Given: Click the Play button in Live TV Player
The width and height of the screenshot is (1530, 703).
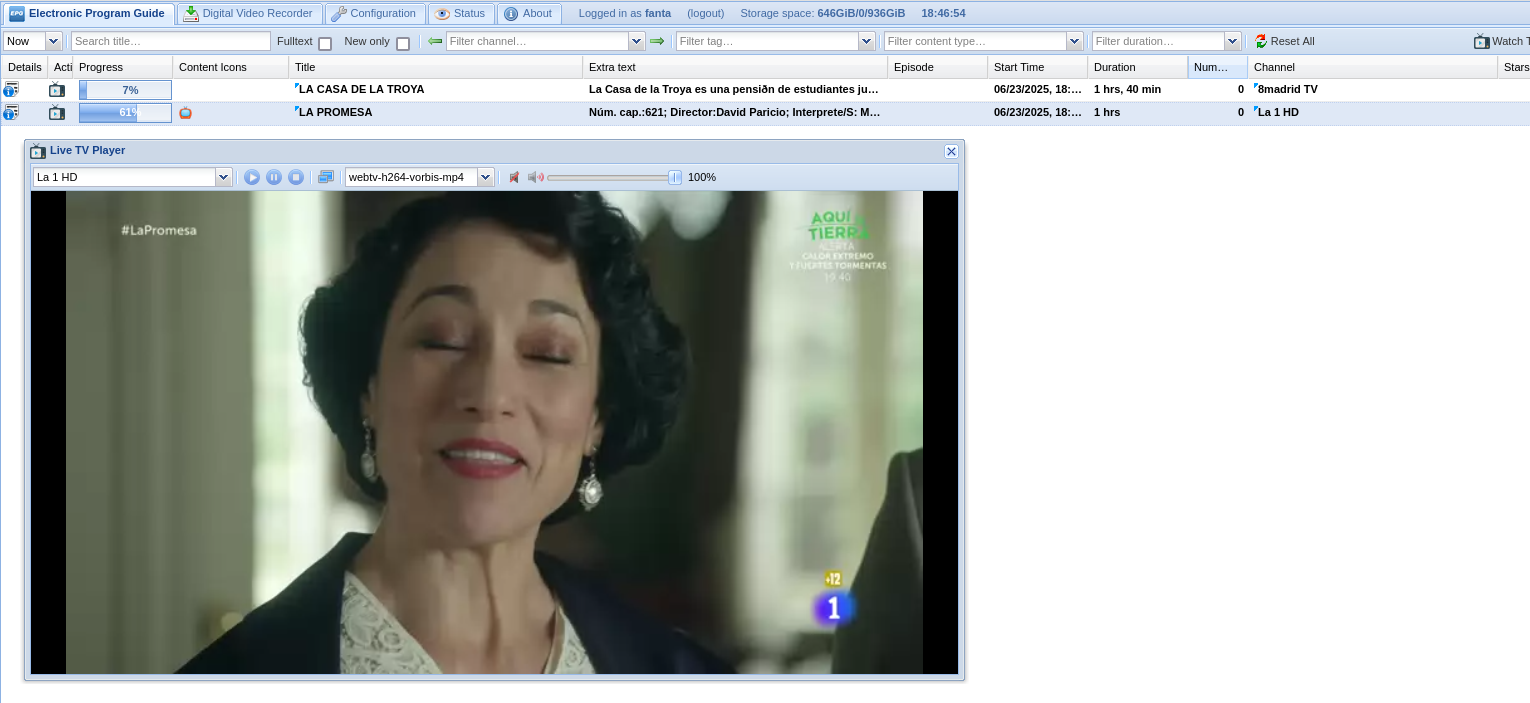Looking at the screenshot, I should click(252, 177).
